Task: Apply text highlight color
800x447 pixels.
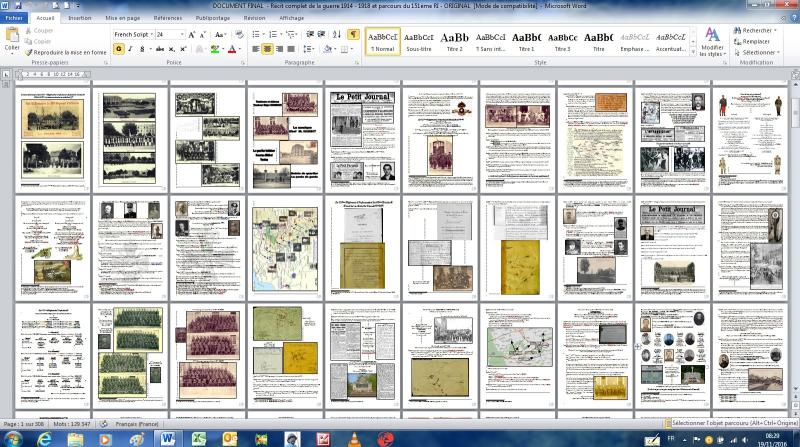Action: 215,49
